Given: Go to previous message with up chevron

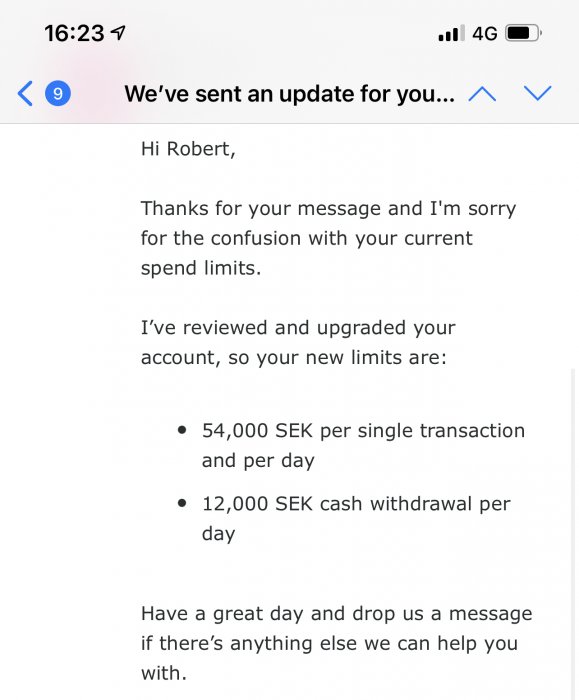Looking at the screenshot, I should [x=482, y=94].
